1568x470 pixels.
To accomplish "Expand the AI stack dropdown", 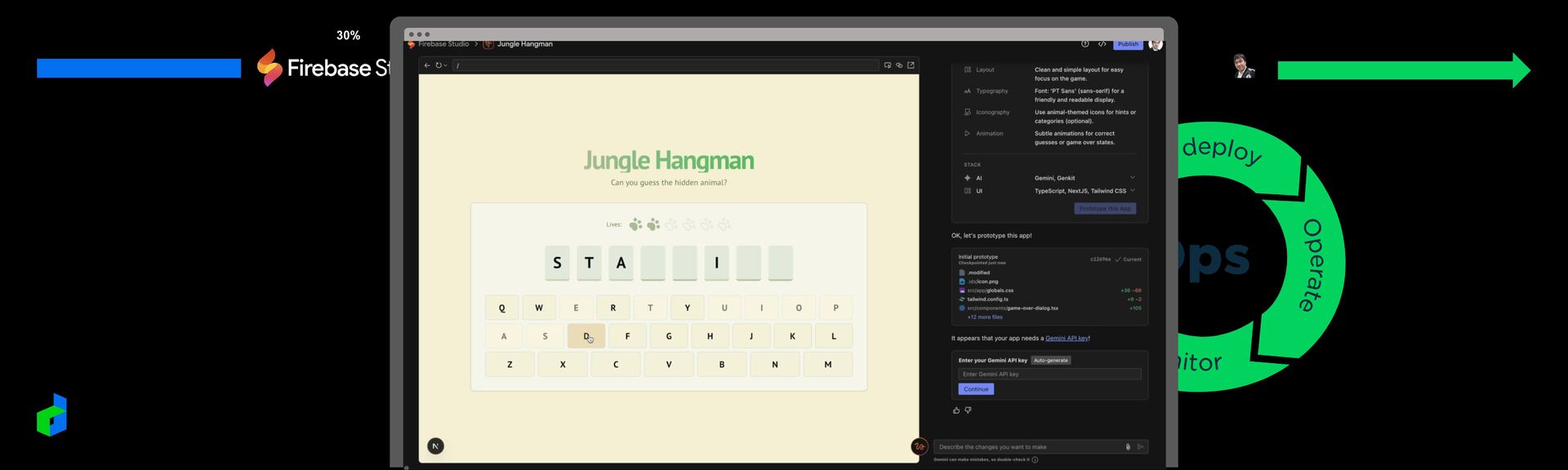I will pos(1132,177).
